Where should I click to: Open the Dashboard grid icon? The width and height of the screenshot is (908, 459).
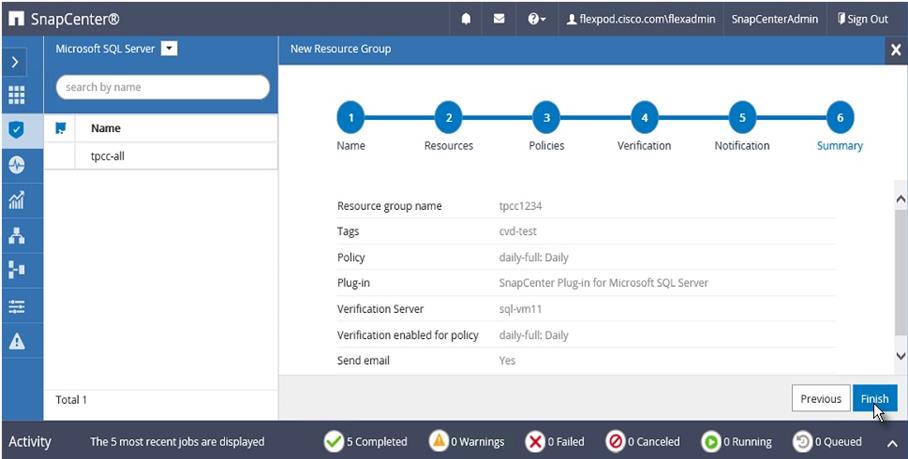[17, 95]
